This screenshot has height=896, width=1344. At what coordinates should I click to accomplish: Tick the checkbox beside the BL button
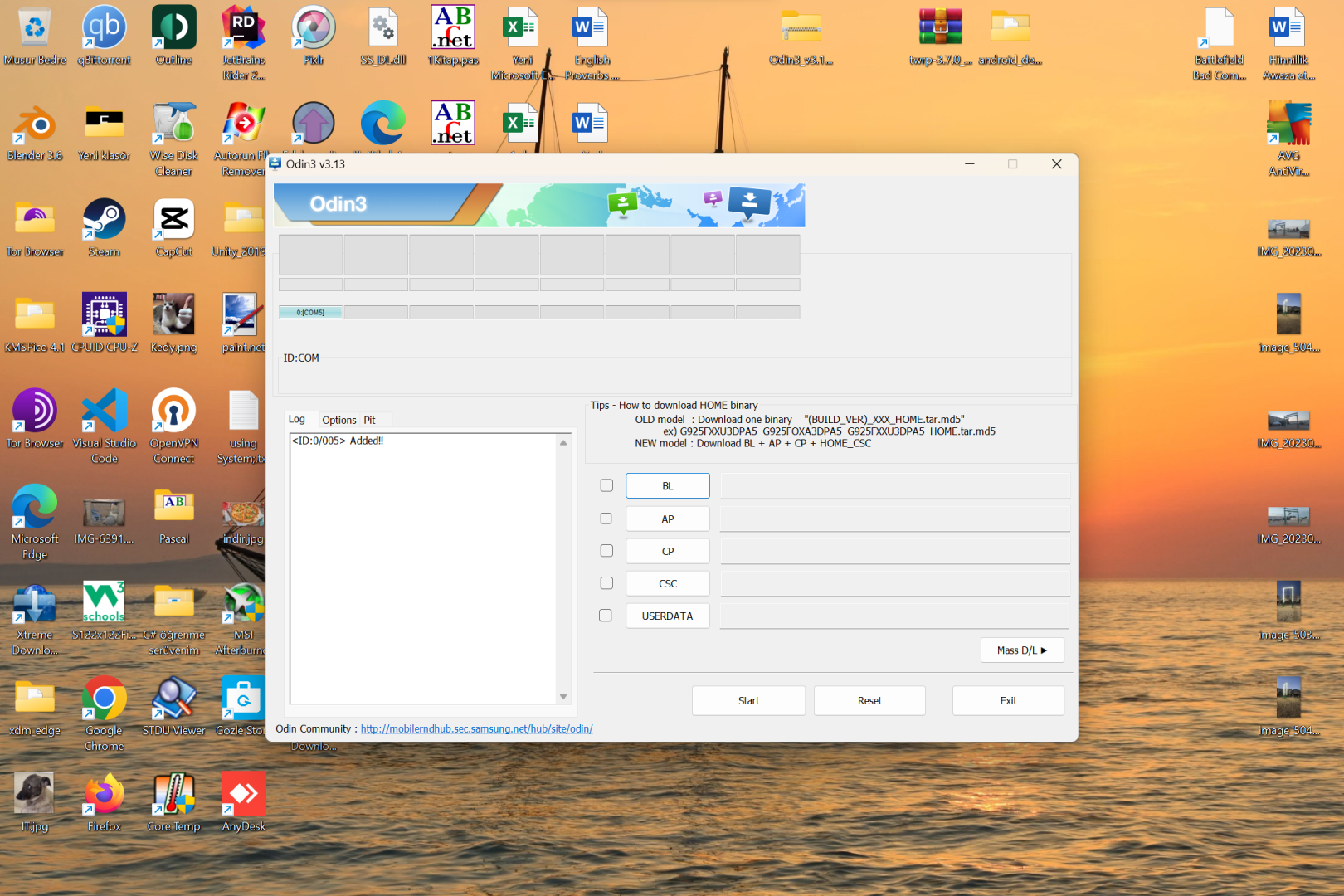(x=606, y=485)
